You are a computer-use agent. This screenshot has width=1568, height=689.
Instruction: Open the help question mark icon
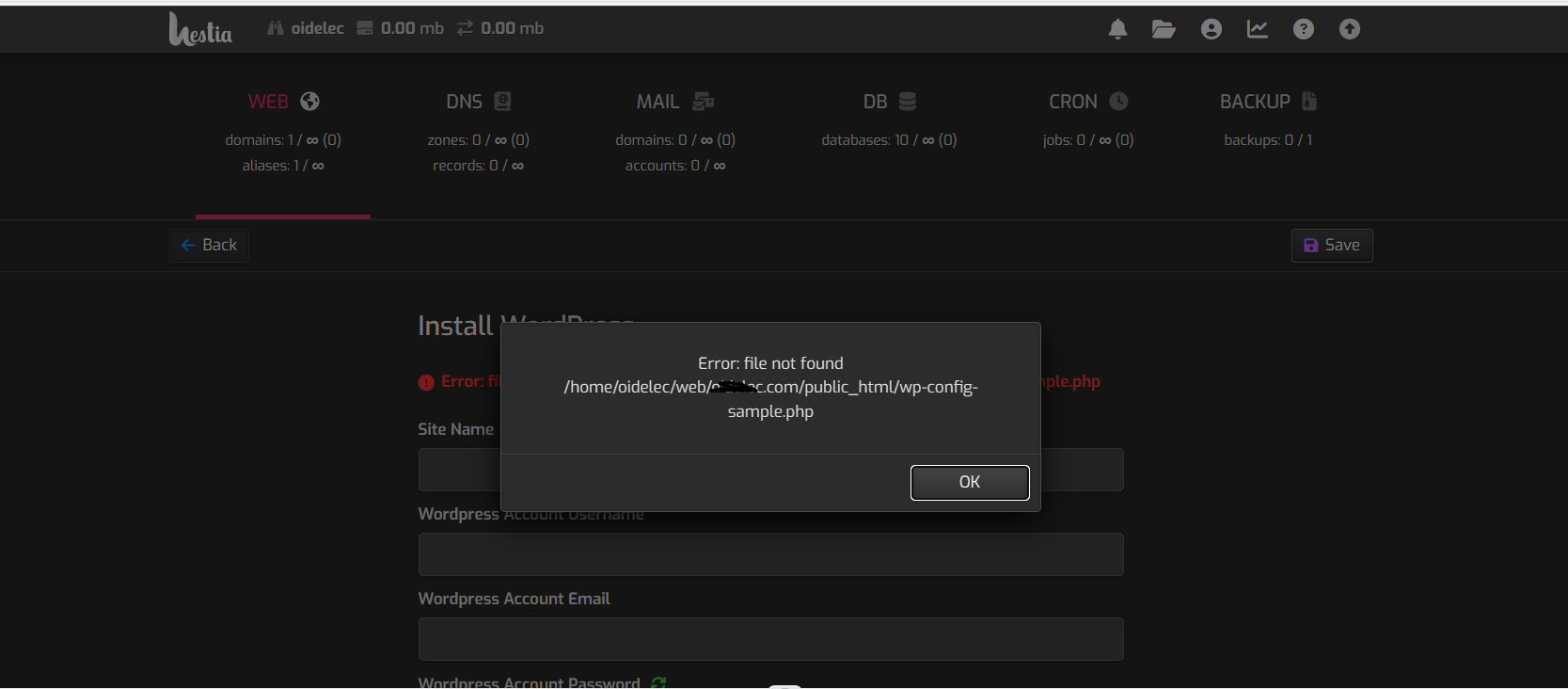(1303, 29)
